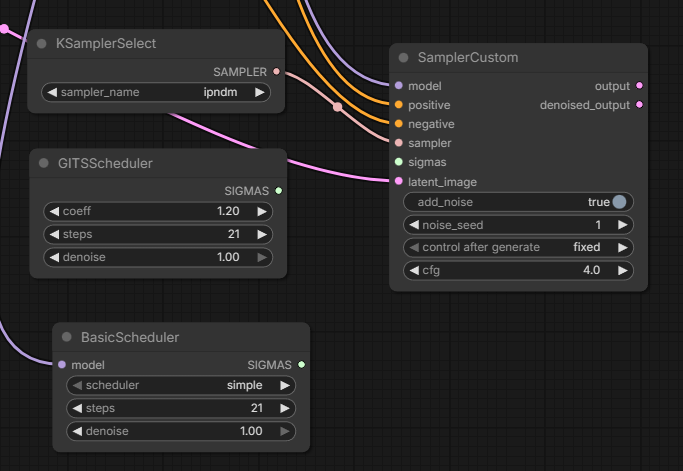Click the negative input socket on SamplerCustom
Image resolution: width=683 pixels, height=471 pixels.
click(x=399, y=124)
